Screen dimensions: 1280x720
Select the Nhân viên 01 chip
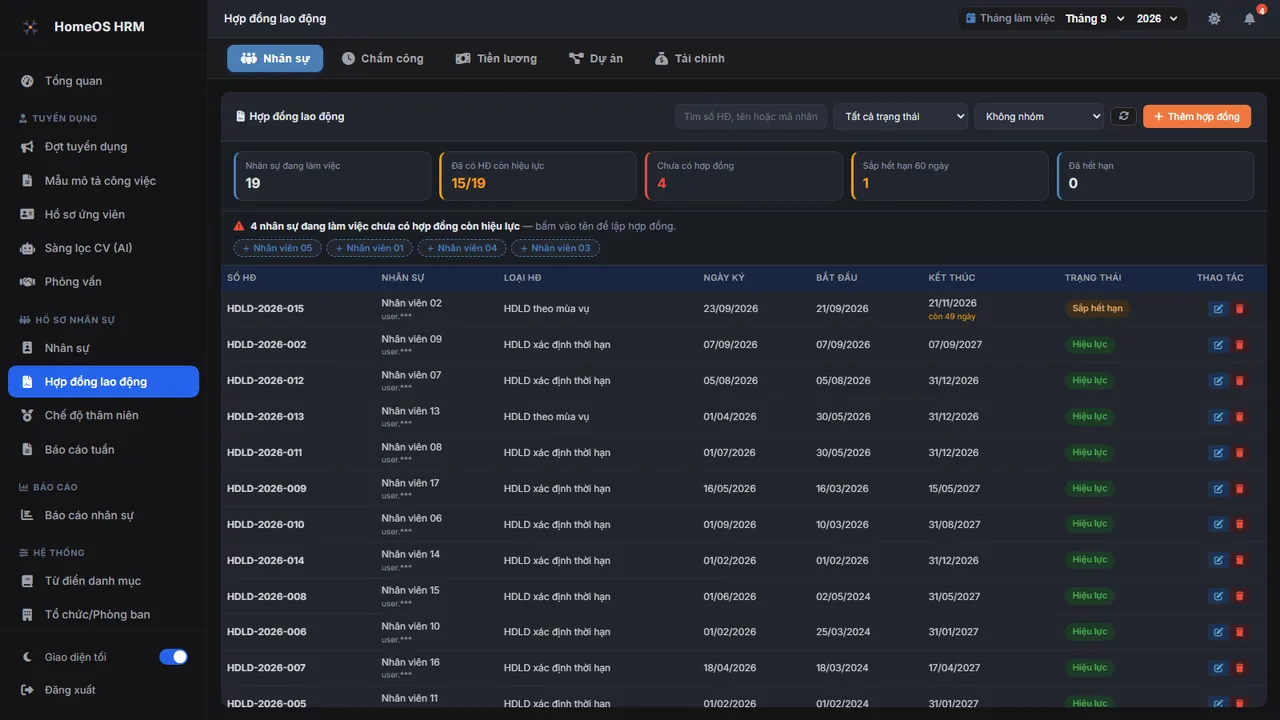(369, 248)
